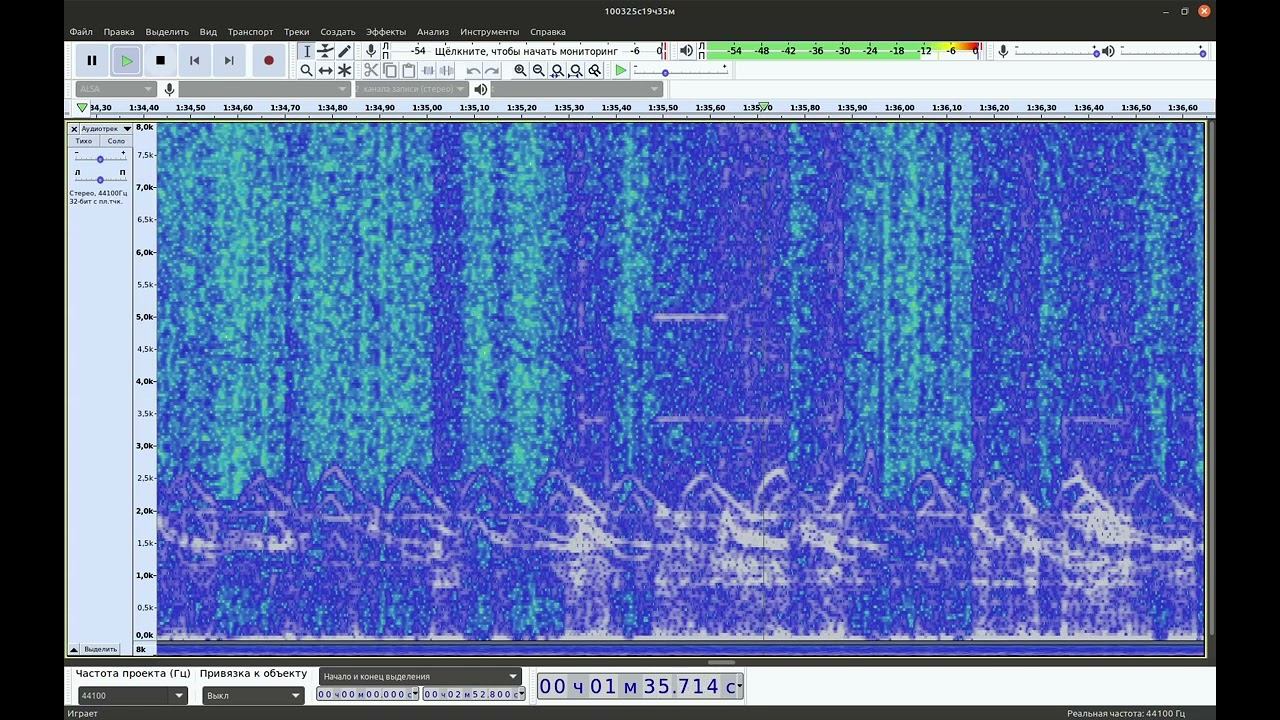Screen dimensions: 1280x720
Task: Skip to start of the project
Action: coord(195,60)
